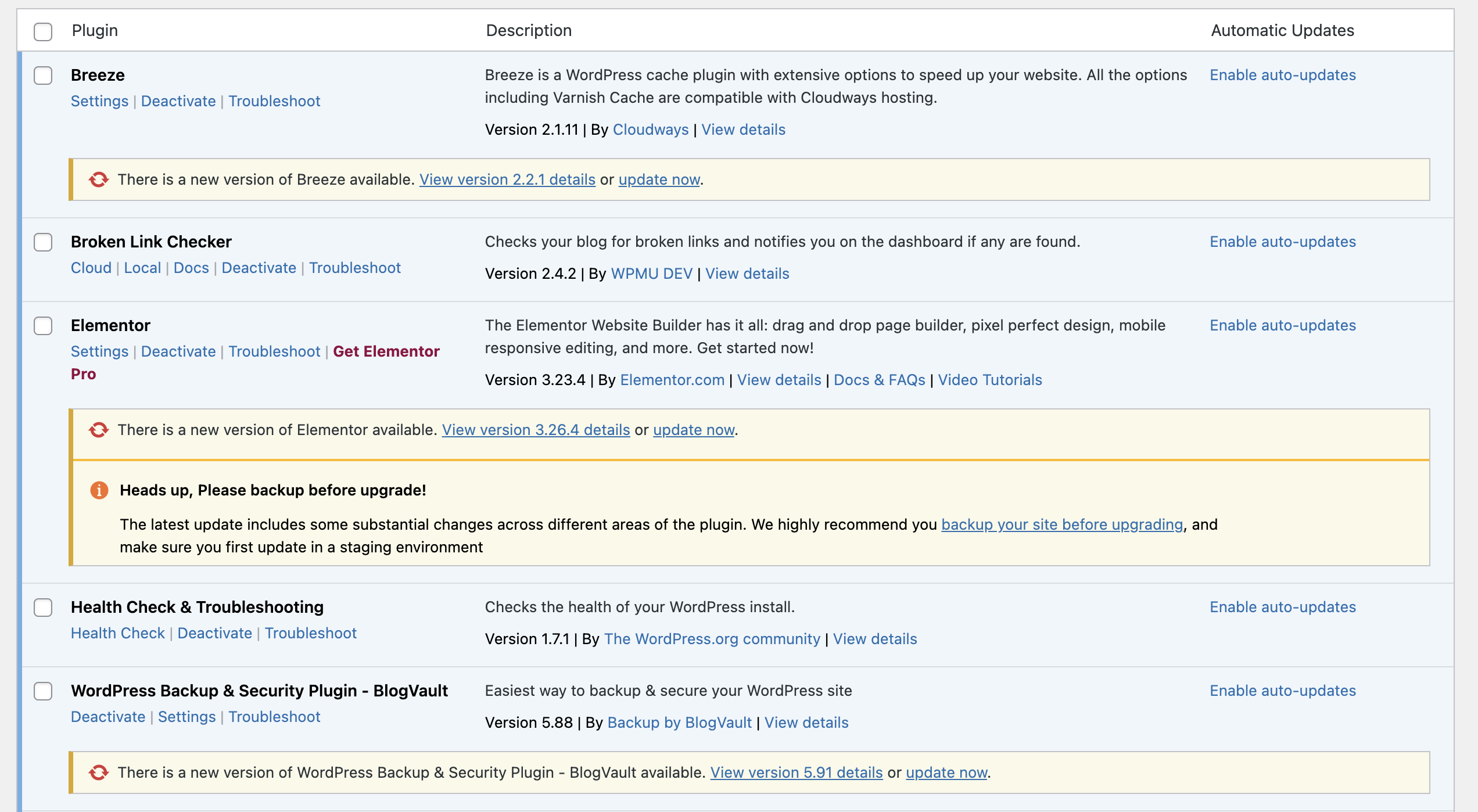Image resolution: width=1478 pixels, height=812 pixels.
Task: Open Elementor Video Tutorials link
Action: pos(989,380)
